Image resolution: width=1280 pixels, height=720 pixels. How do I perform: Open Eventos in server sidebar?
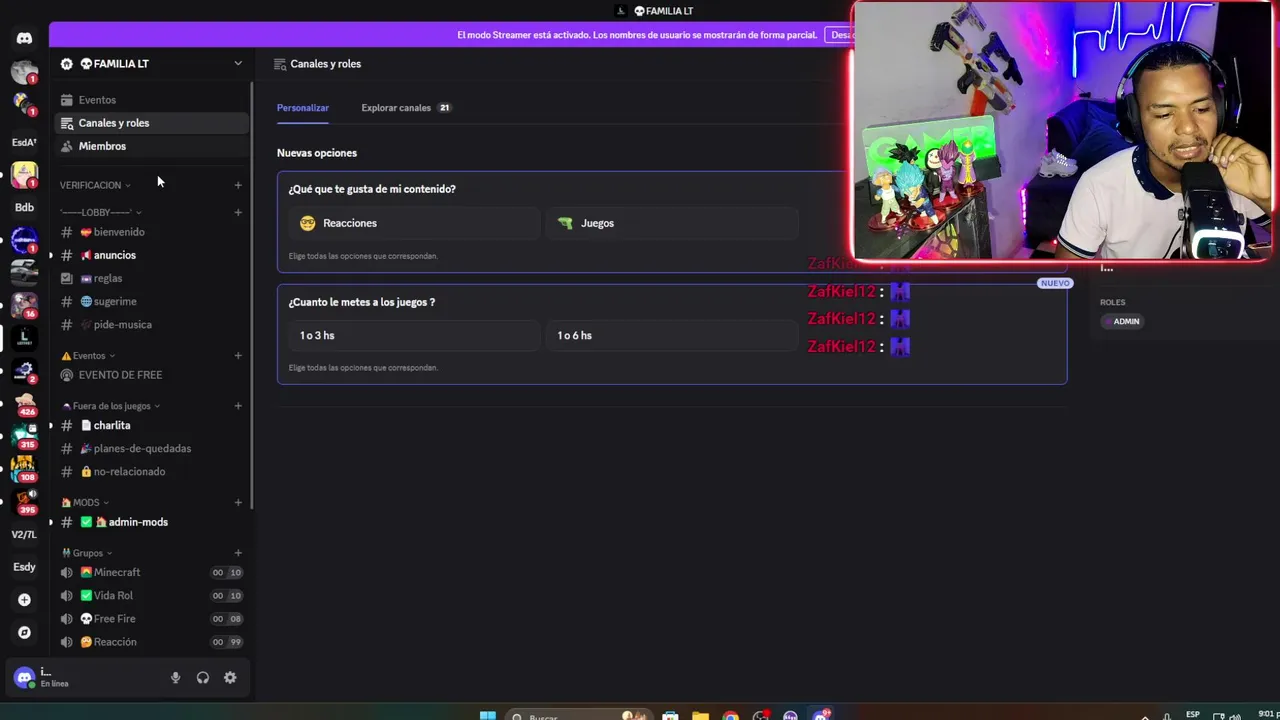click(x=150, y=100)
